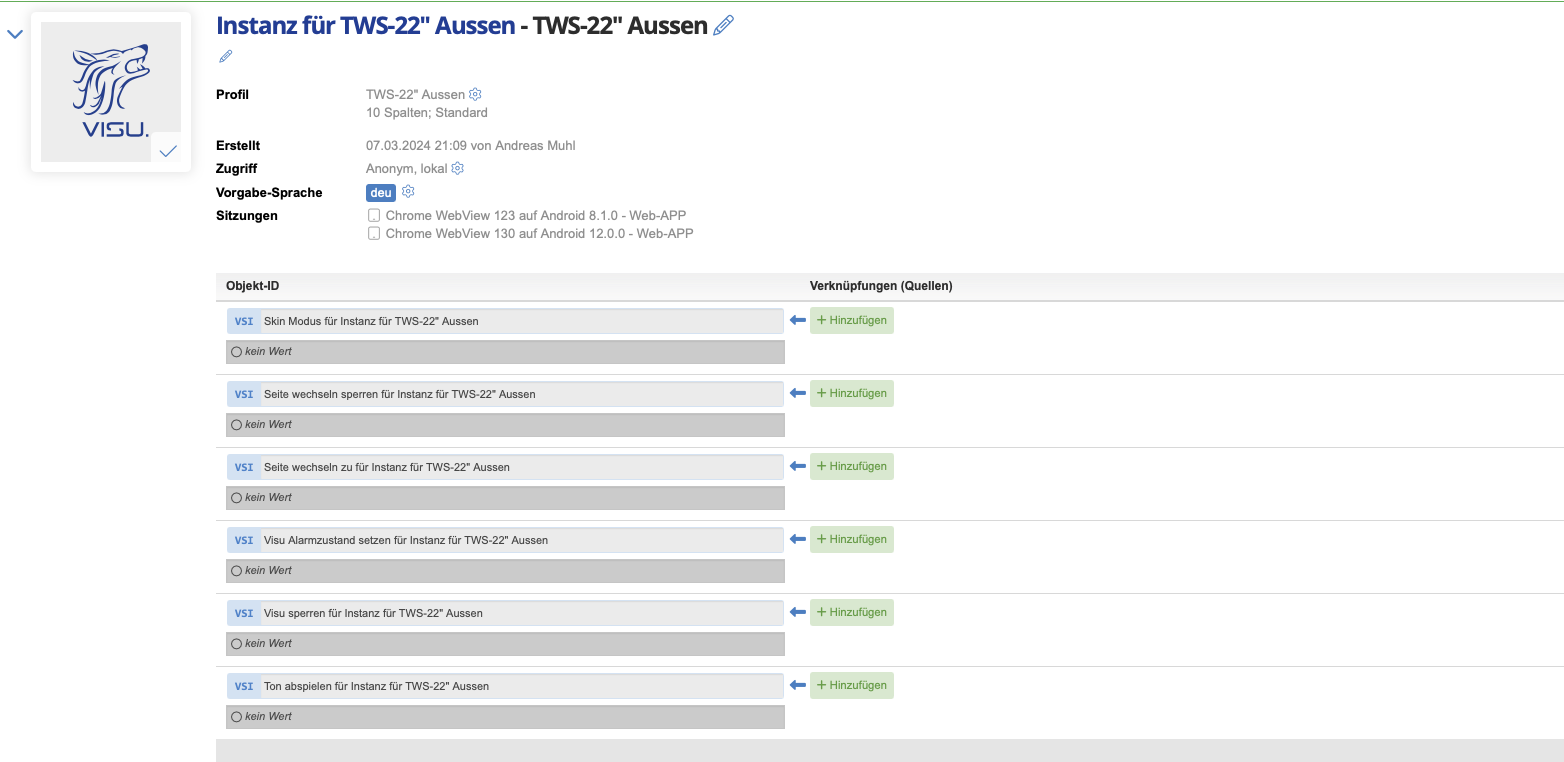Add a link for Visu Alarmzustand setzen

tap(851, 539)
